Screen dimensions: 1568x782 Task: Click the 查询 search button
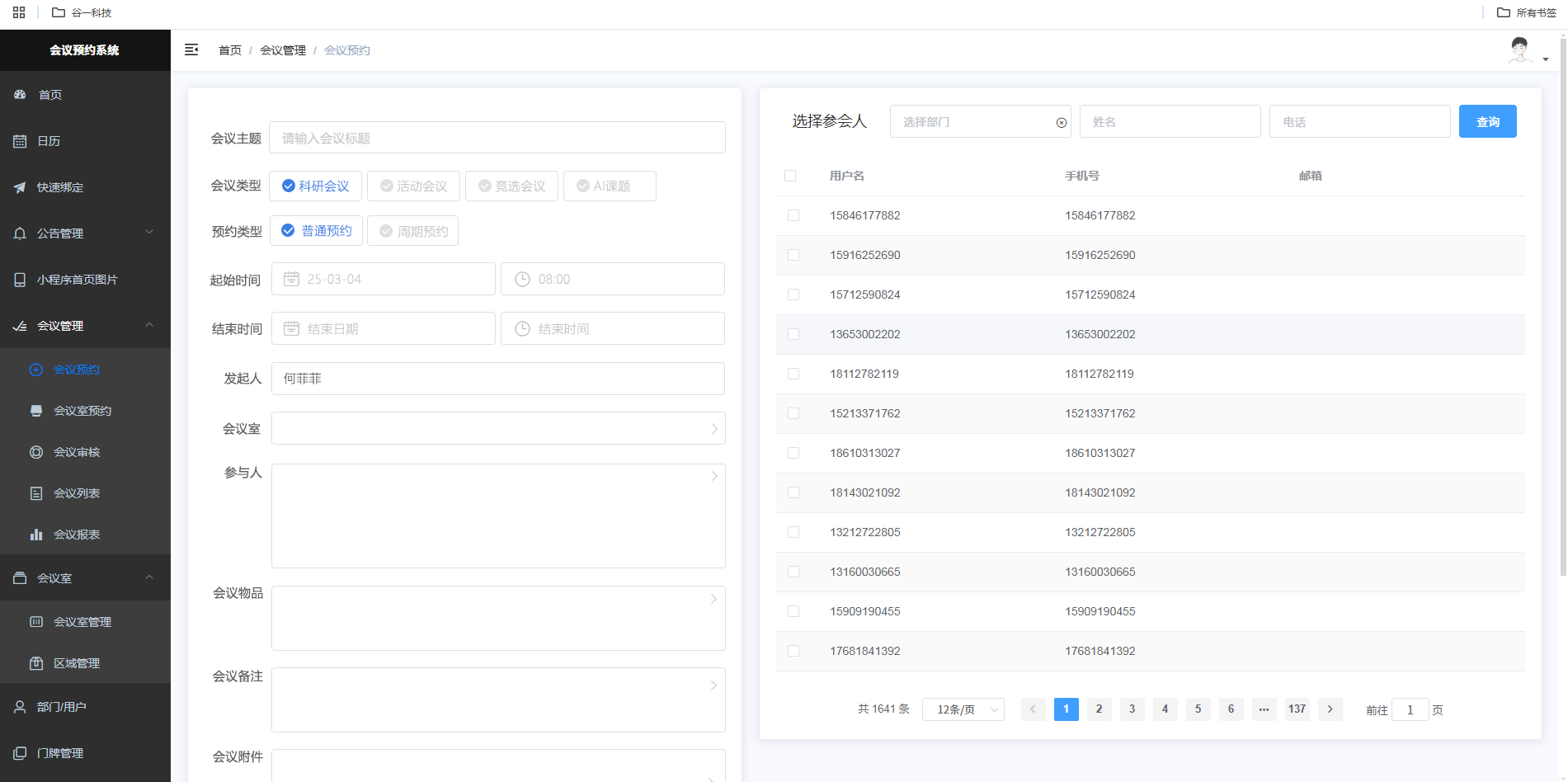click(x=1487, y=122)
